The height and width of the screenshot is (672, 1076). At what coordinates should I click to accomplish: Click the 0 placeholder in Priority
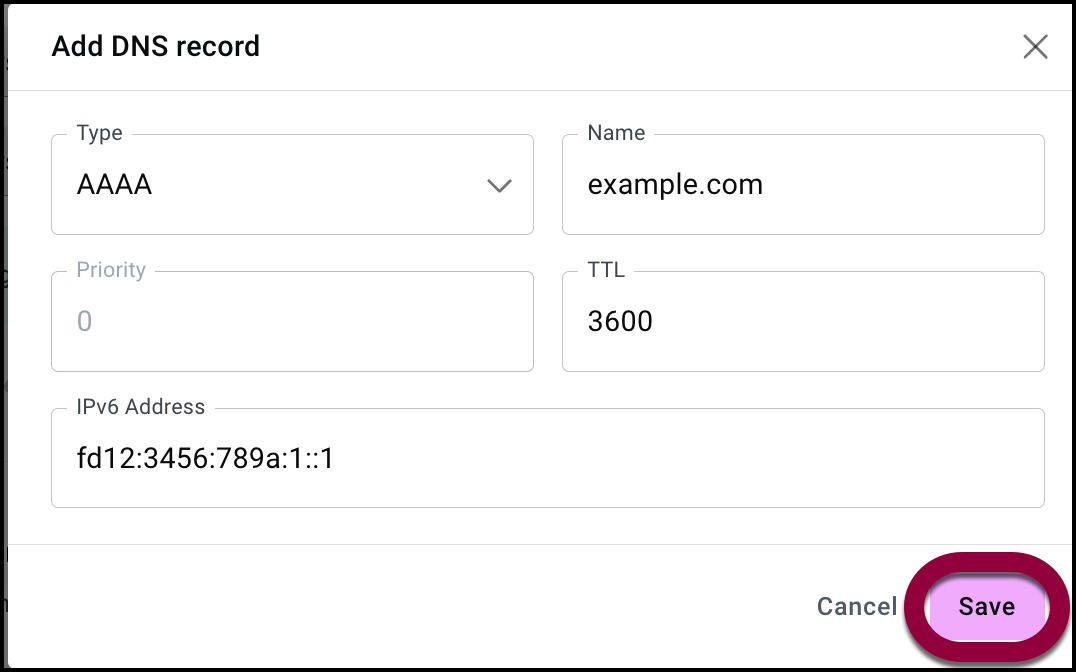click(84, 322)
